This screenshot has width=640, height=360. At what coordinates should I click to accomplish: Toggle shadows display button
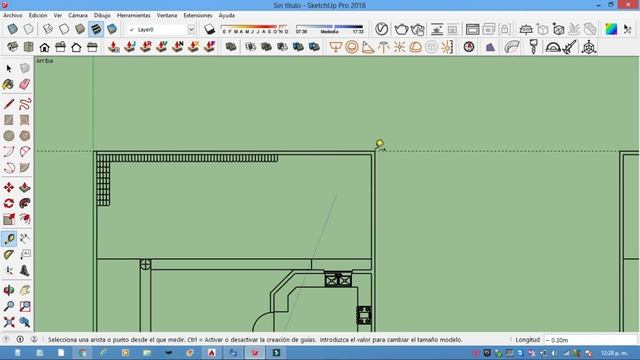pyautogui.click(x=209, y=29)
